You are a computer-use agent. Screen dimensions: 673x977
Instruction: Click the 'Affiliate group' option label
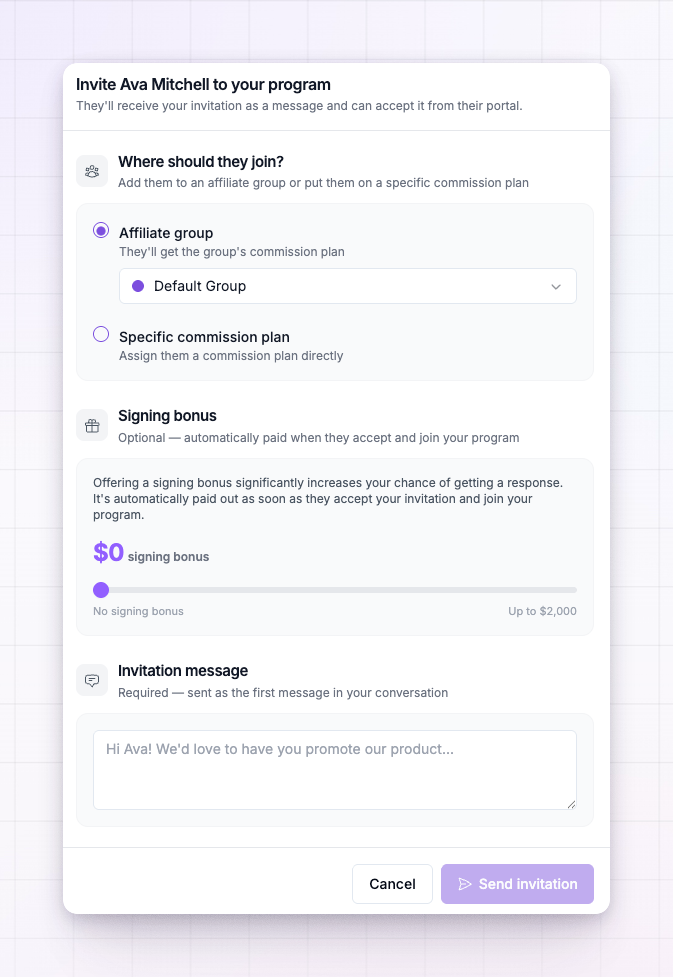coord(166,233)
